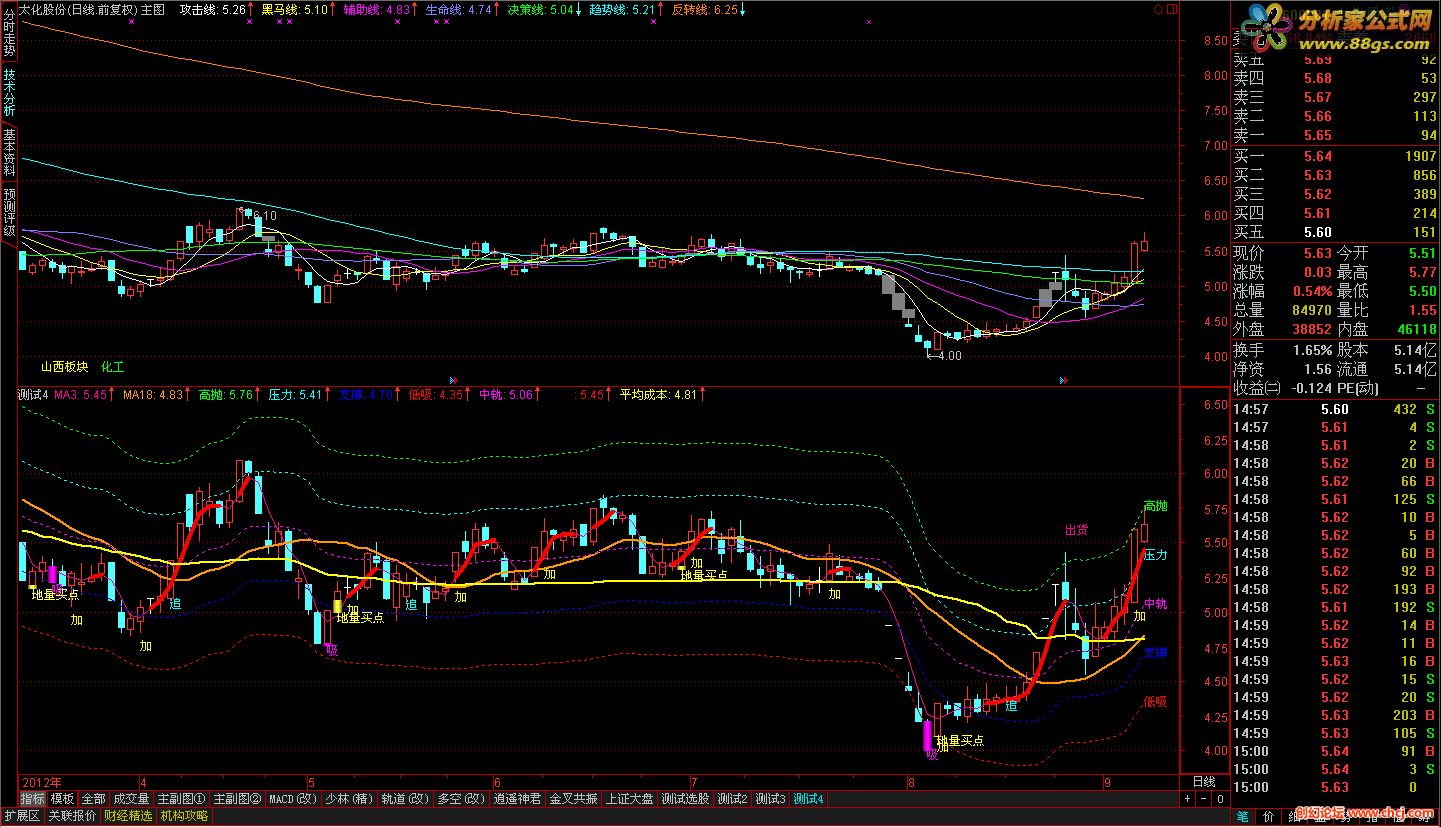Open the 主副图① template

(181, 799)
